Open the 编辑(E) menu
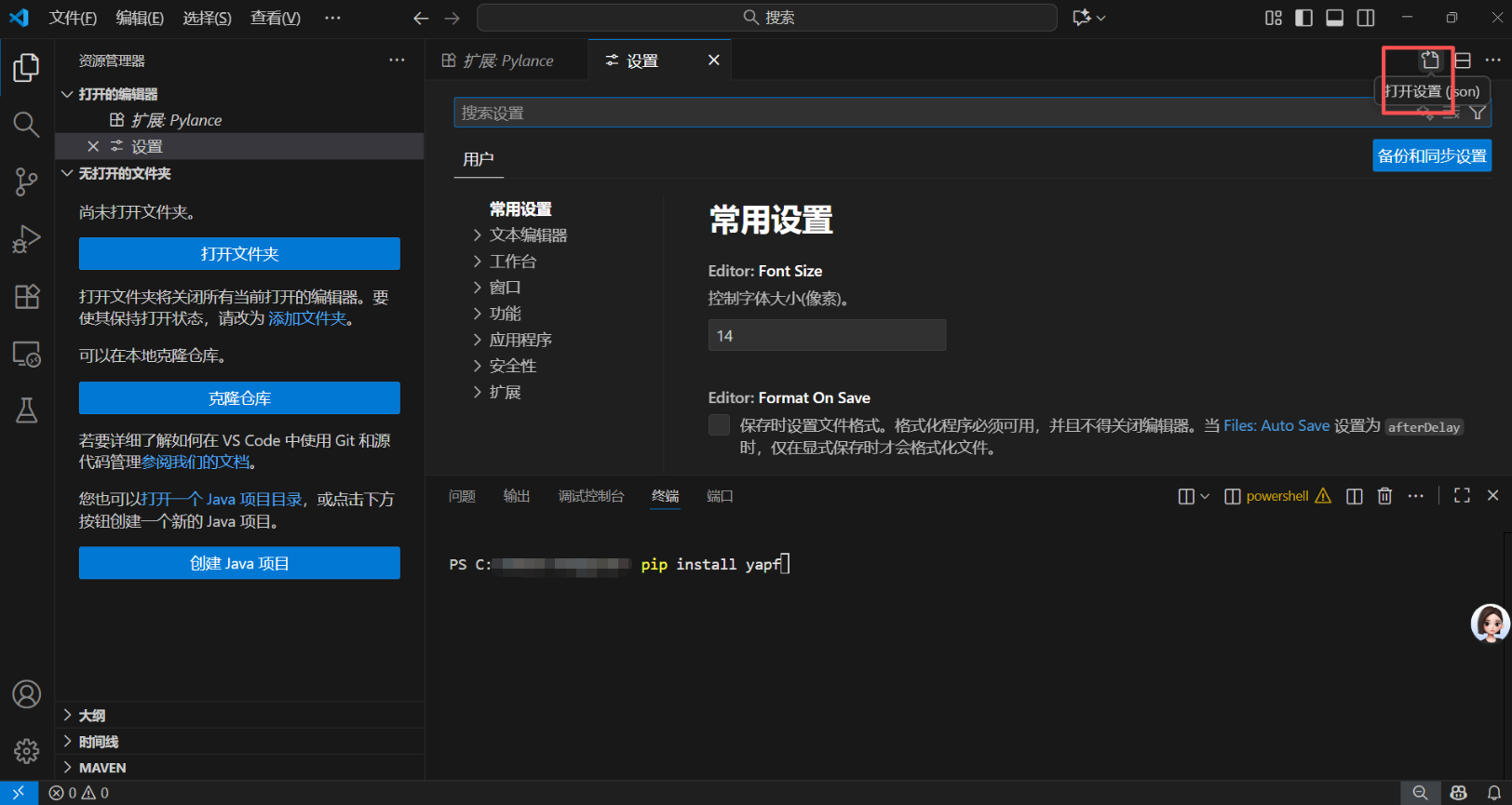Viewport: 1512px width, 805px height. pos(140,18)
